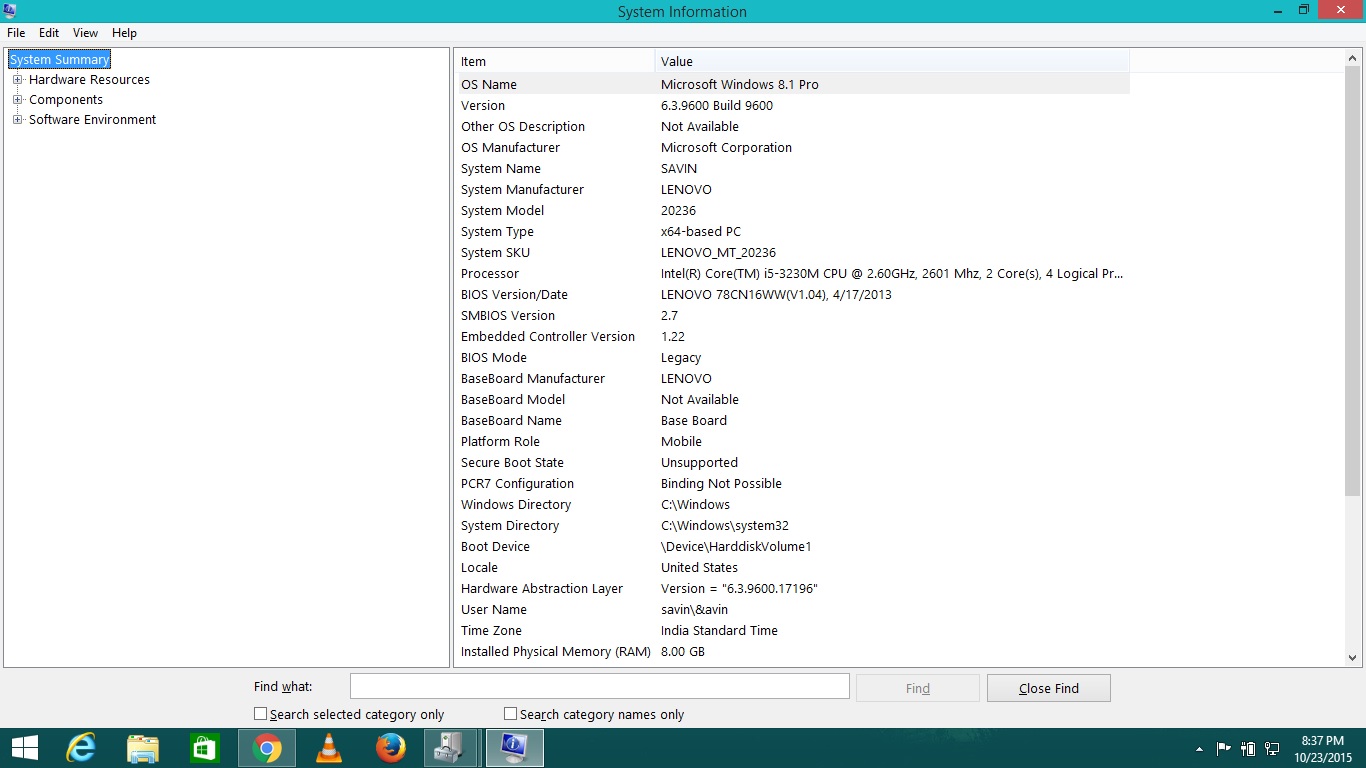Open the network tray icon
1366x768 pixels.
point(1273,748)
